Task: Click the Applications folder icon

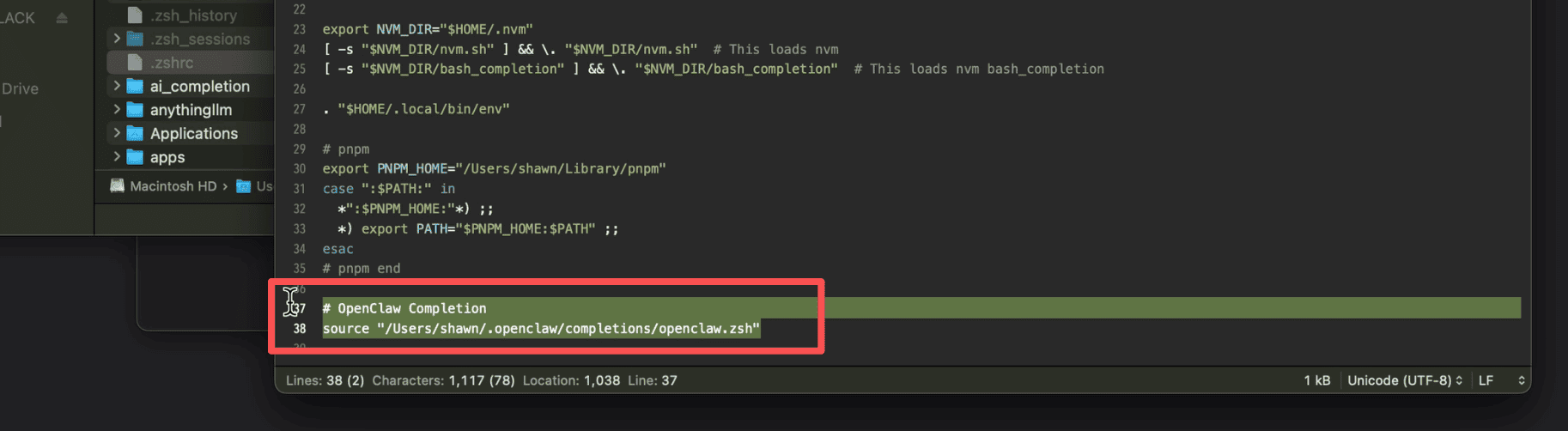Action: [x=135, y=133]
